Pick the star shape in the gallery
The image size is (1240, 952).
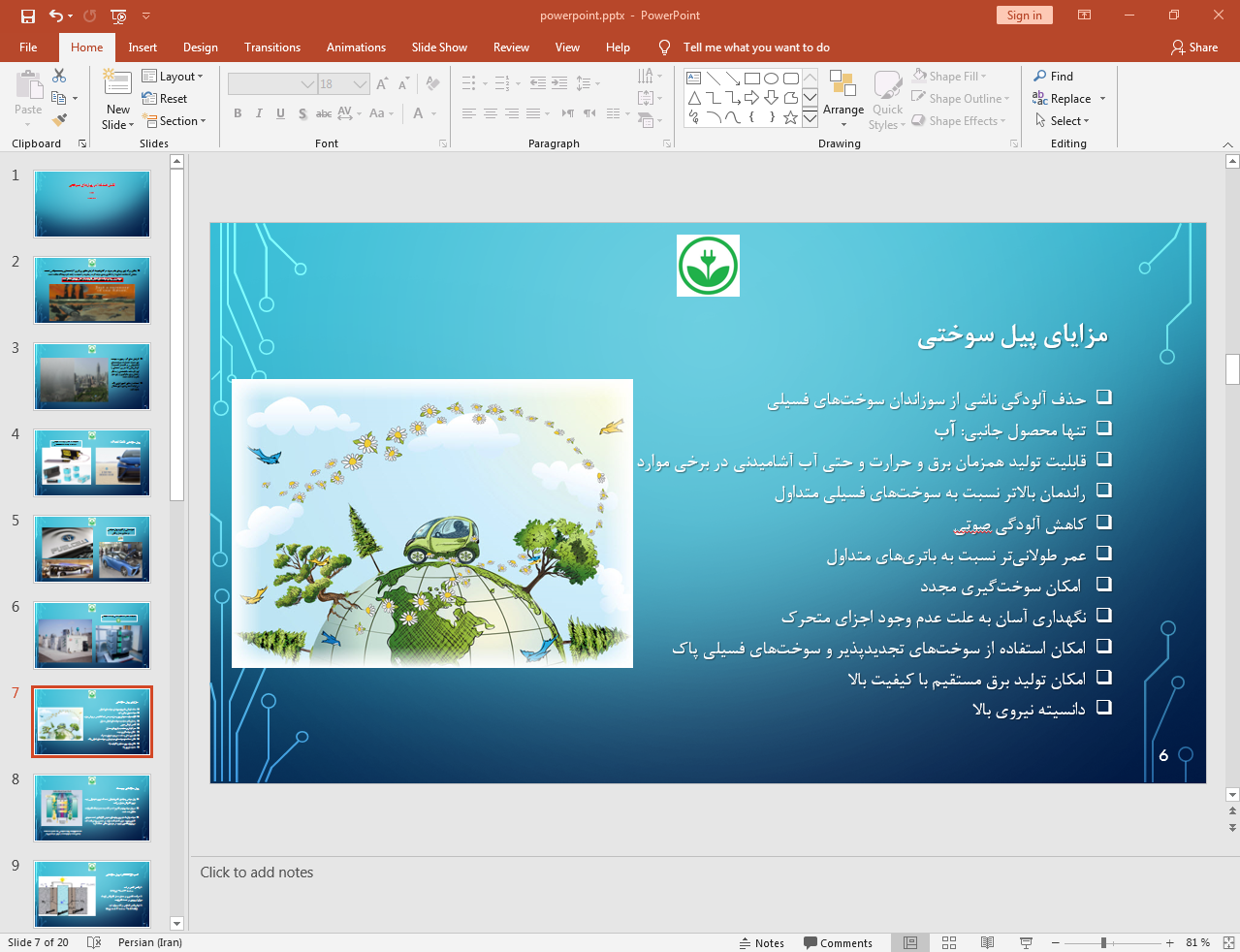coord(790,117)
